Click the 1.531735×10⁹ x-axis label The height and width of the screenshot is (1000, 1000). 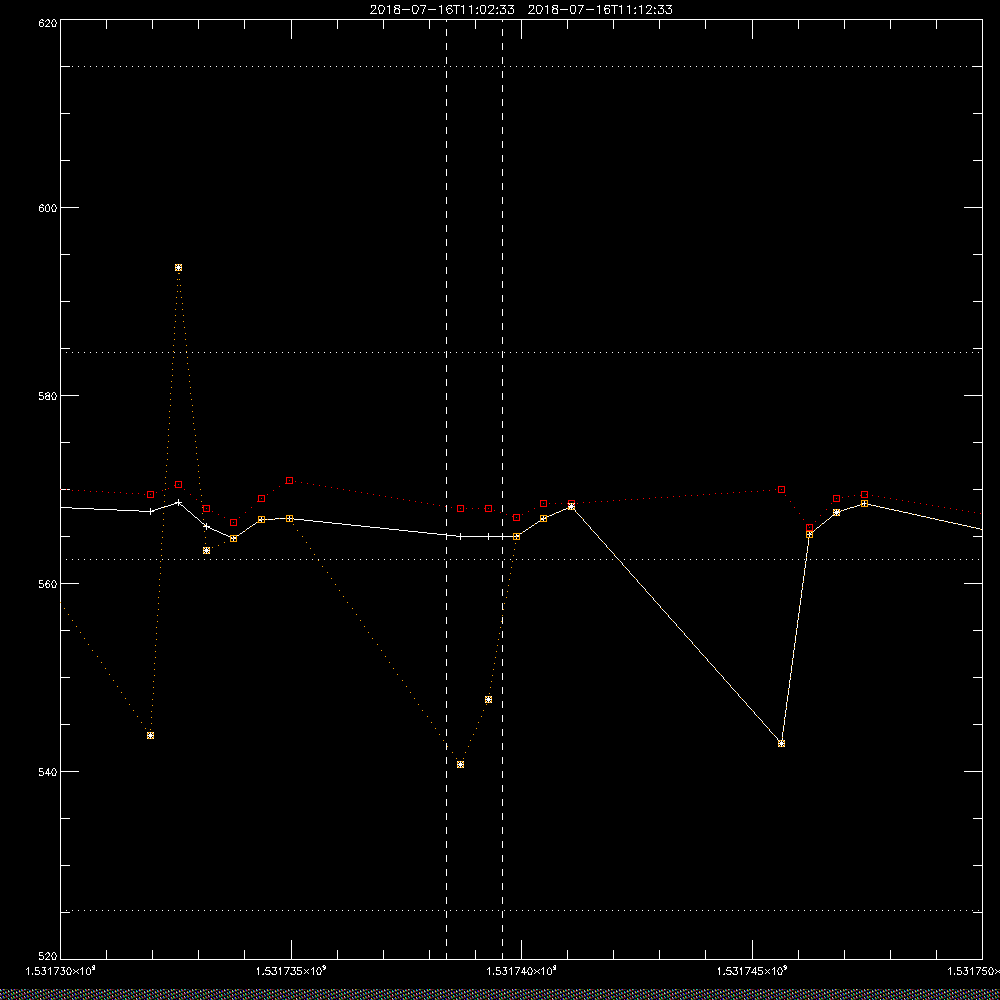291,971
